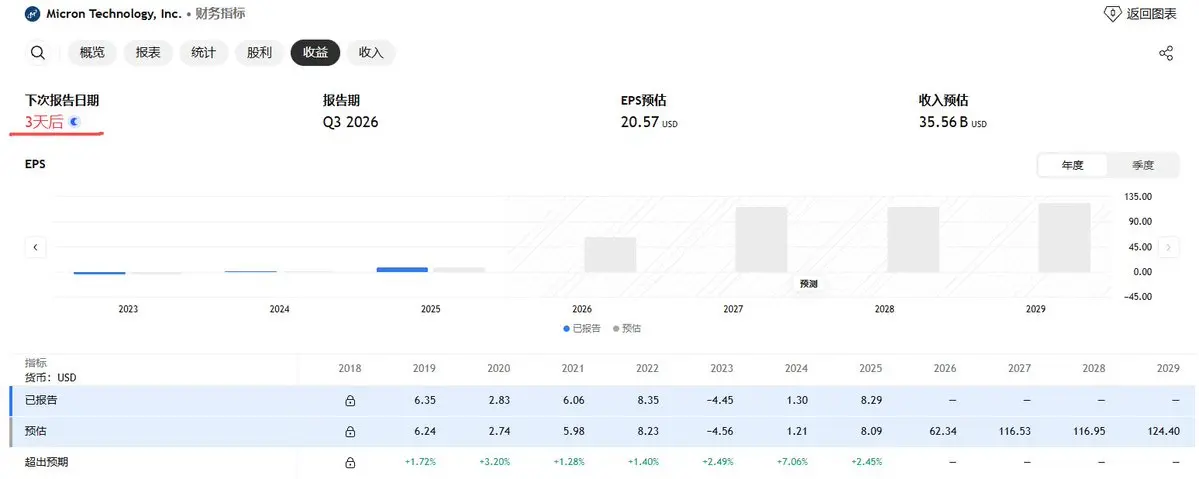The image size is (1199, 479).
Task: Click the 2025 reported blue bar
Action: pyautogui.click(x=402, y=269)
